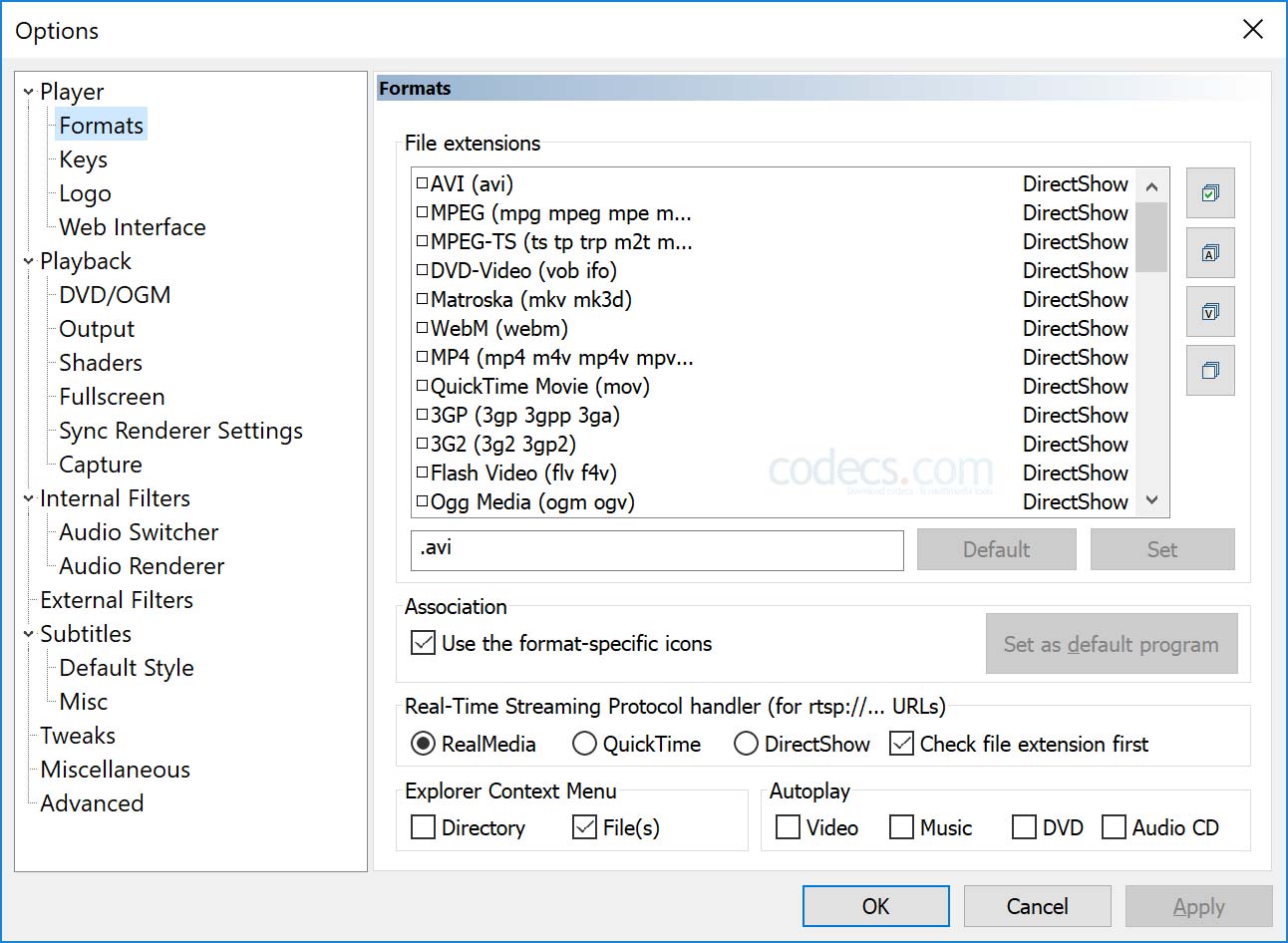The width and height of the screenshot is (1288, 943).
Task: Enable Video autoplay
Action: (x=787, y=828)
